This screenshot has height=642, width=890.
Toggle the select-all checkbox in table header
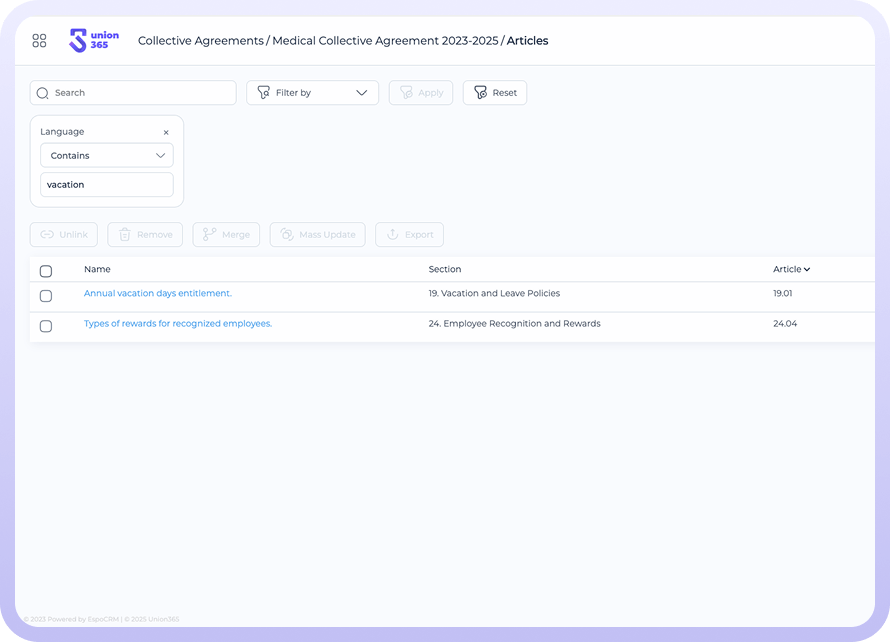46,271
